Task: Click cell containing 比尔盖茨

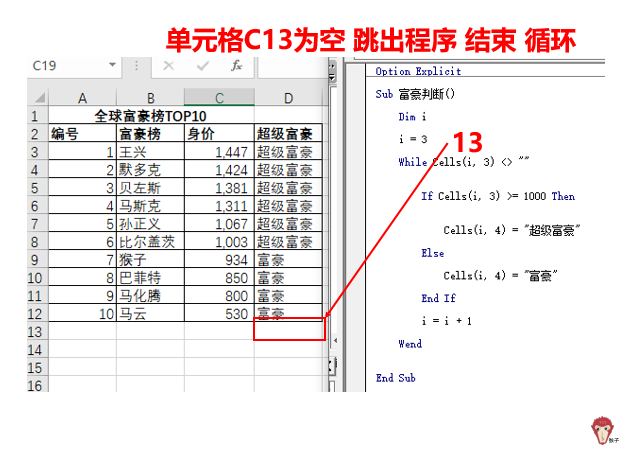Action: [x=151, y=242]
